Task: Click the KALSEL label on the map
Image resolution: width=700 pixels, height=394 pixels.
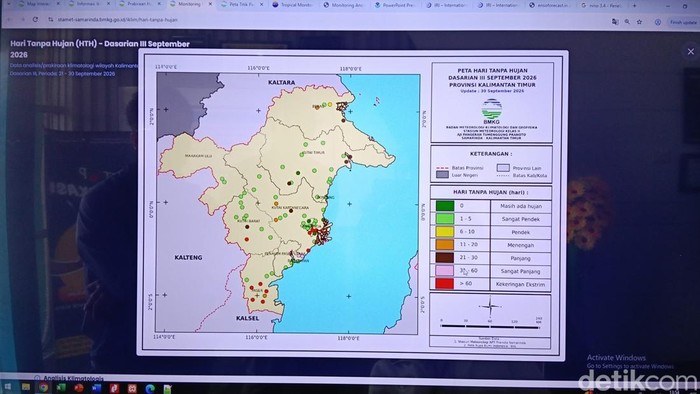Action: pos(247,318)
